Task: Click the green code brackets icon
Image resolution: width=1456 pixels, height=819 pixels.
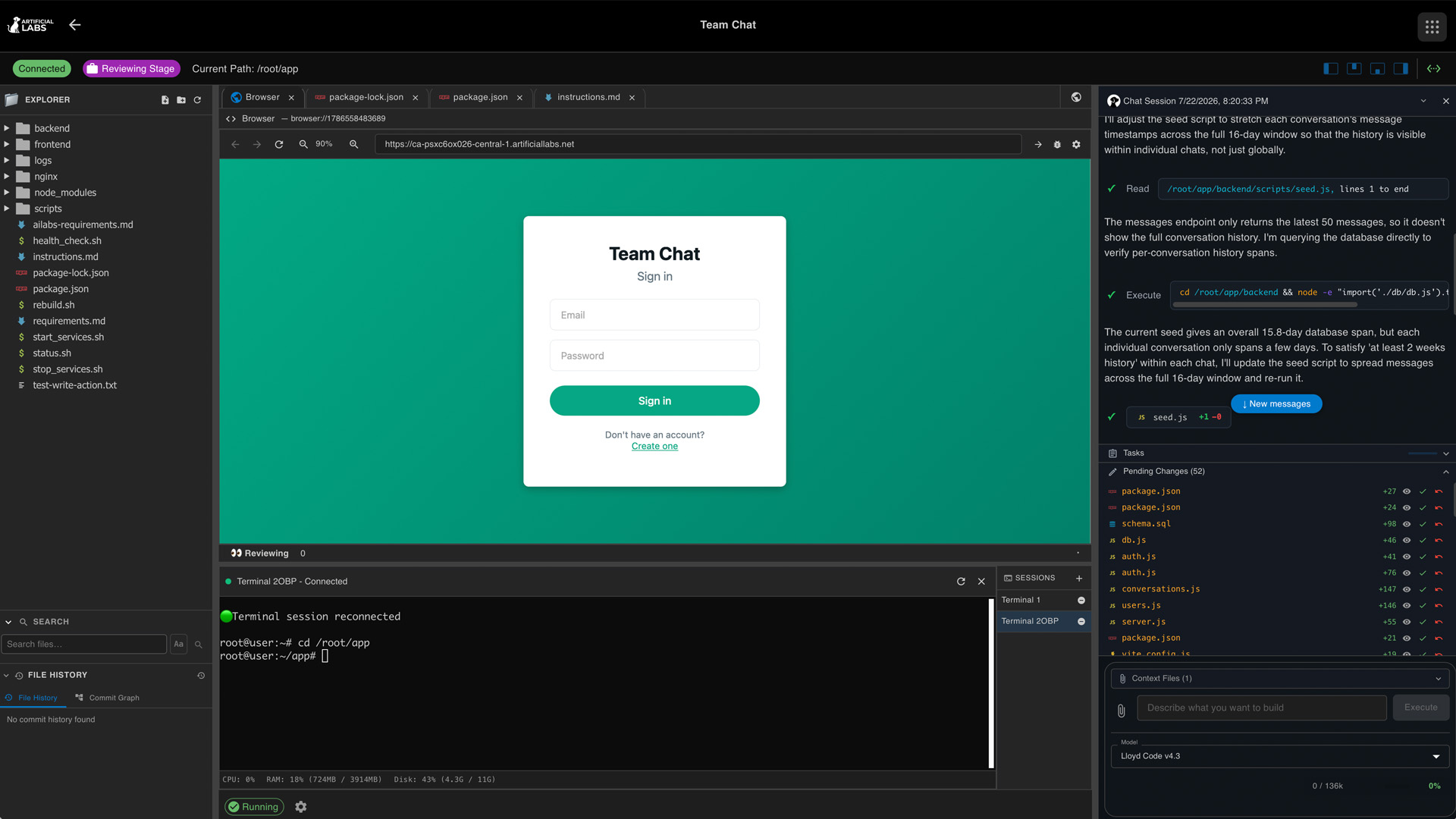Action: click(1433, 69)
